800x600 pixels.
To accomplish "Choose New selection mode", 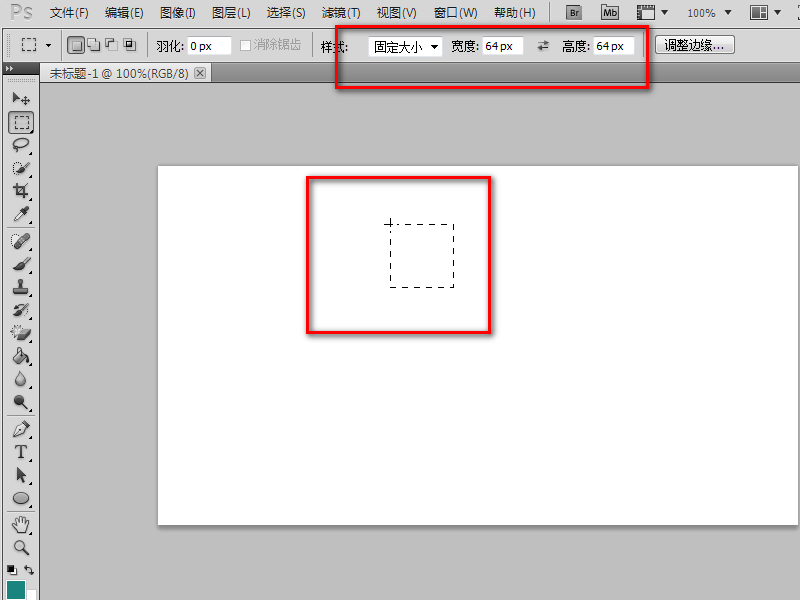I will click(76, 45).
